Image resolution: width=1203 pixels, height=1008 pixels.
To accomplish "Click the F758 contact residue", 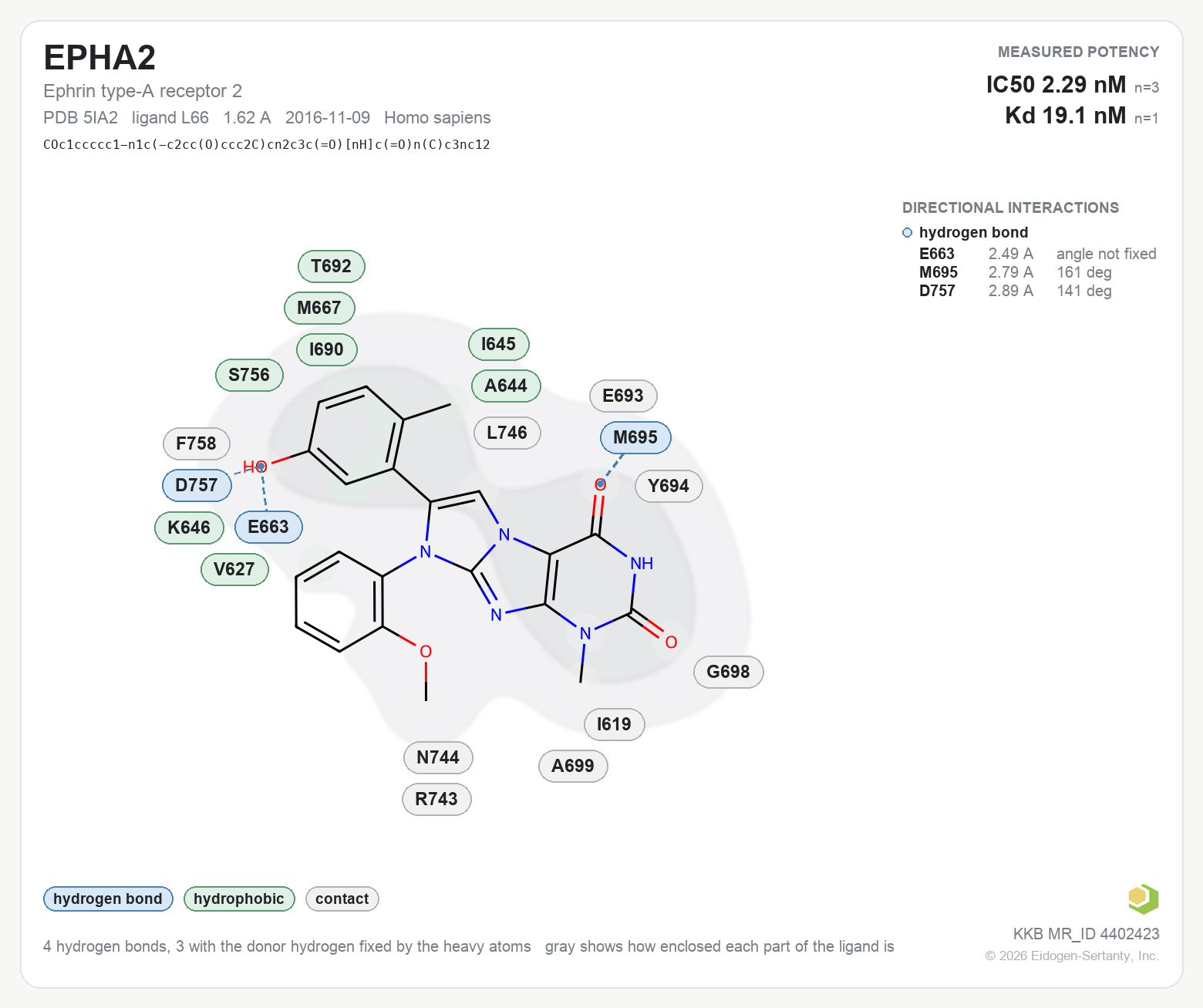I will (x=197, y=443).
